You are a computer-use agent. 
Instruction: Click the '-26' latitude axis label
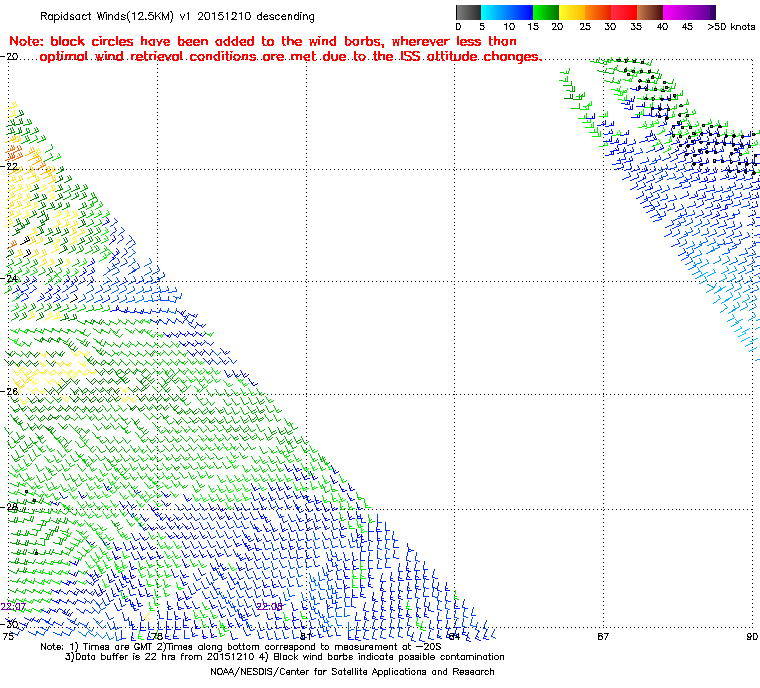point(9,391)
